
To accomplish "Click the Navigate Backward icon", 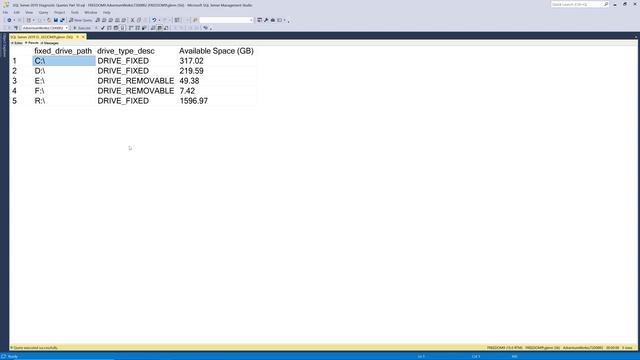I will click(9, 20).
